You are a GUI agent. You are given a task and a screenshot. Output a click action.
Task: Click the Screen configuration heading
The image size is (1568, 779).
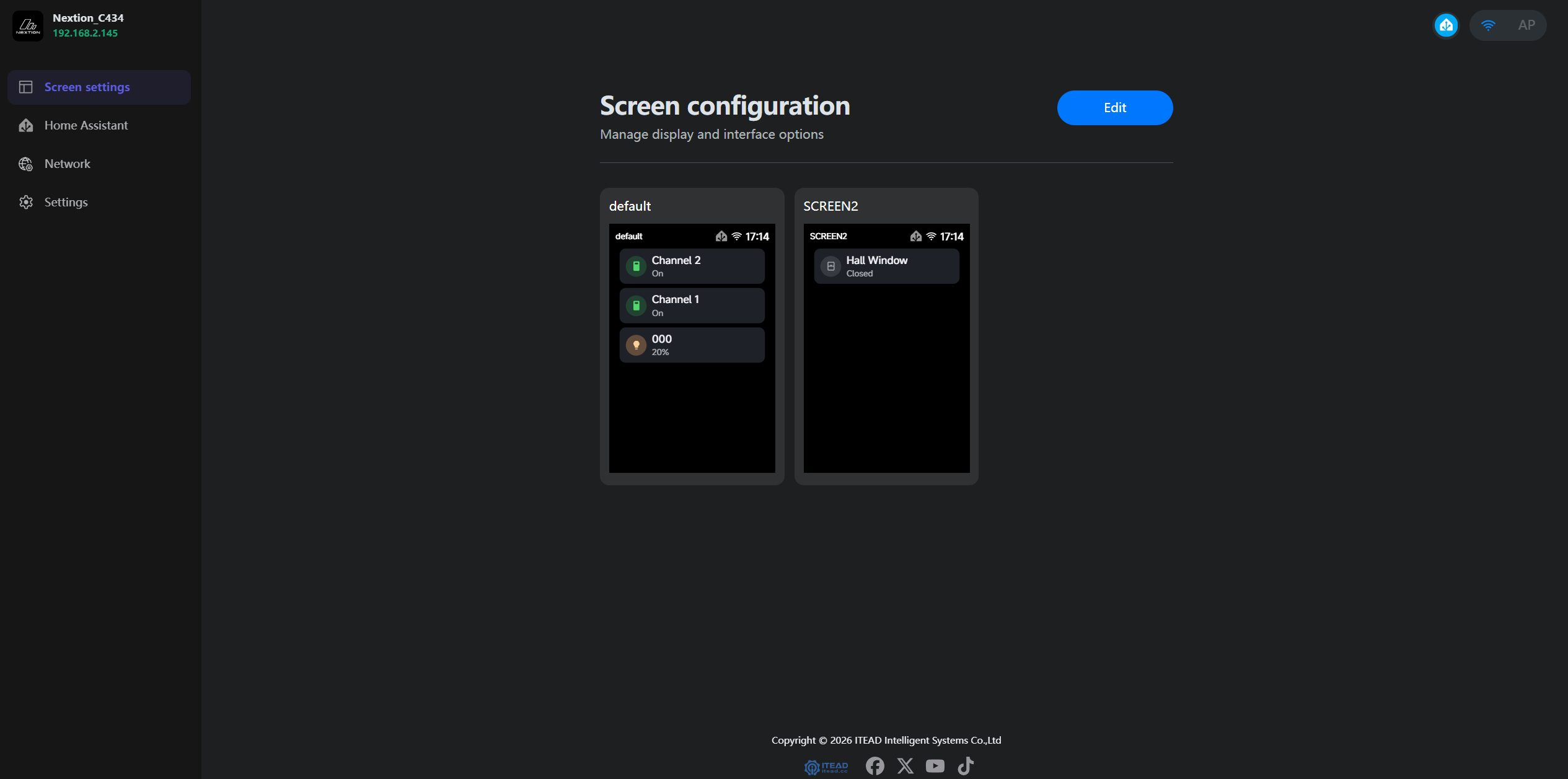(725, 106)
